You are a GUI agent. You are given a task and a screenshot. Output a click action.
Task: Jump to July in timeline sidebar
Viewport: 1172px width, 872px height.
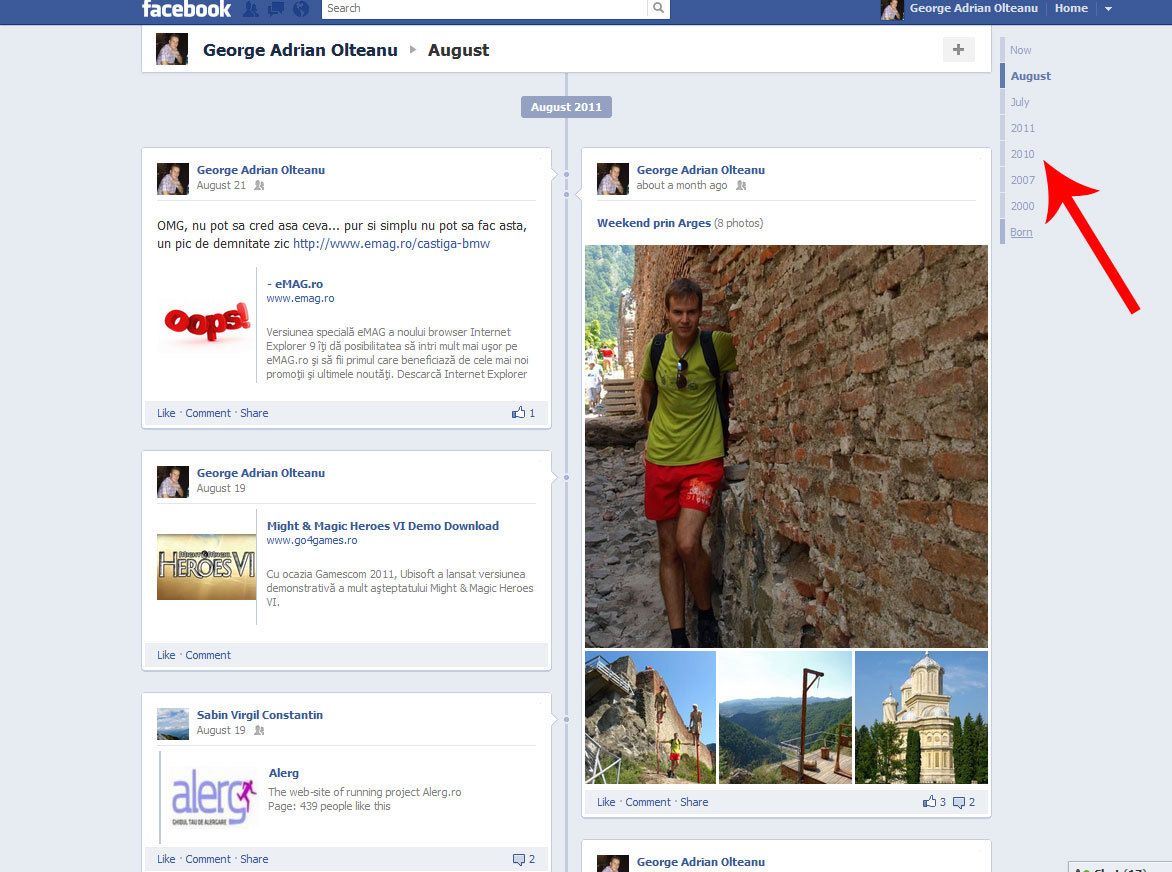[x=1020, y=102]
